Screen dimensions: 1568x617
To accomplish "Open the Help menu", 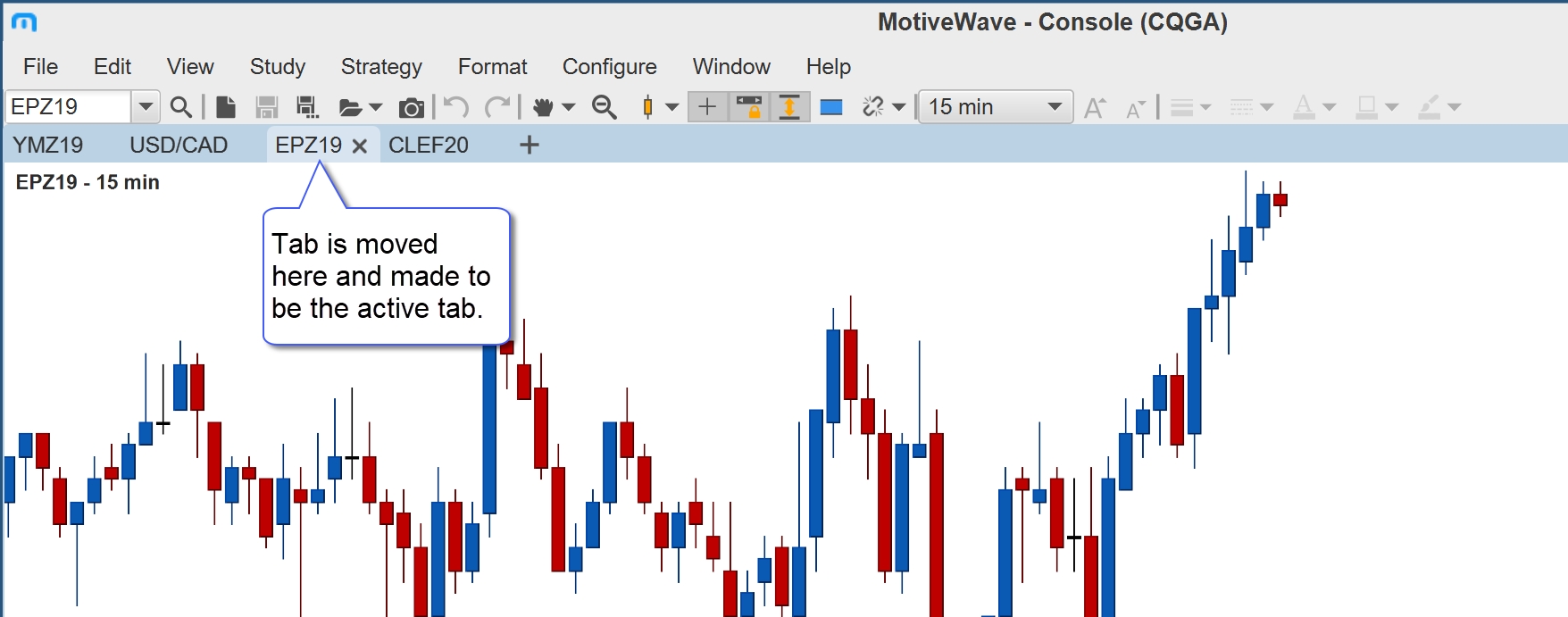I will (x=829, y=67).
